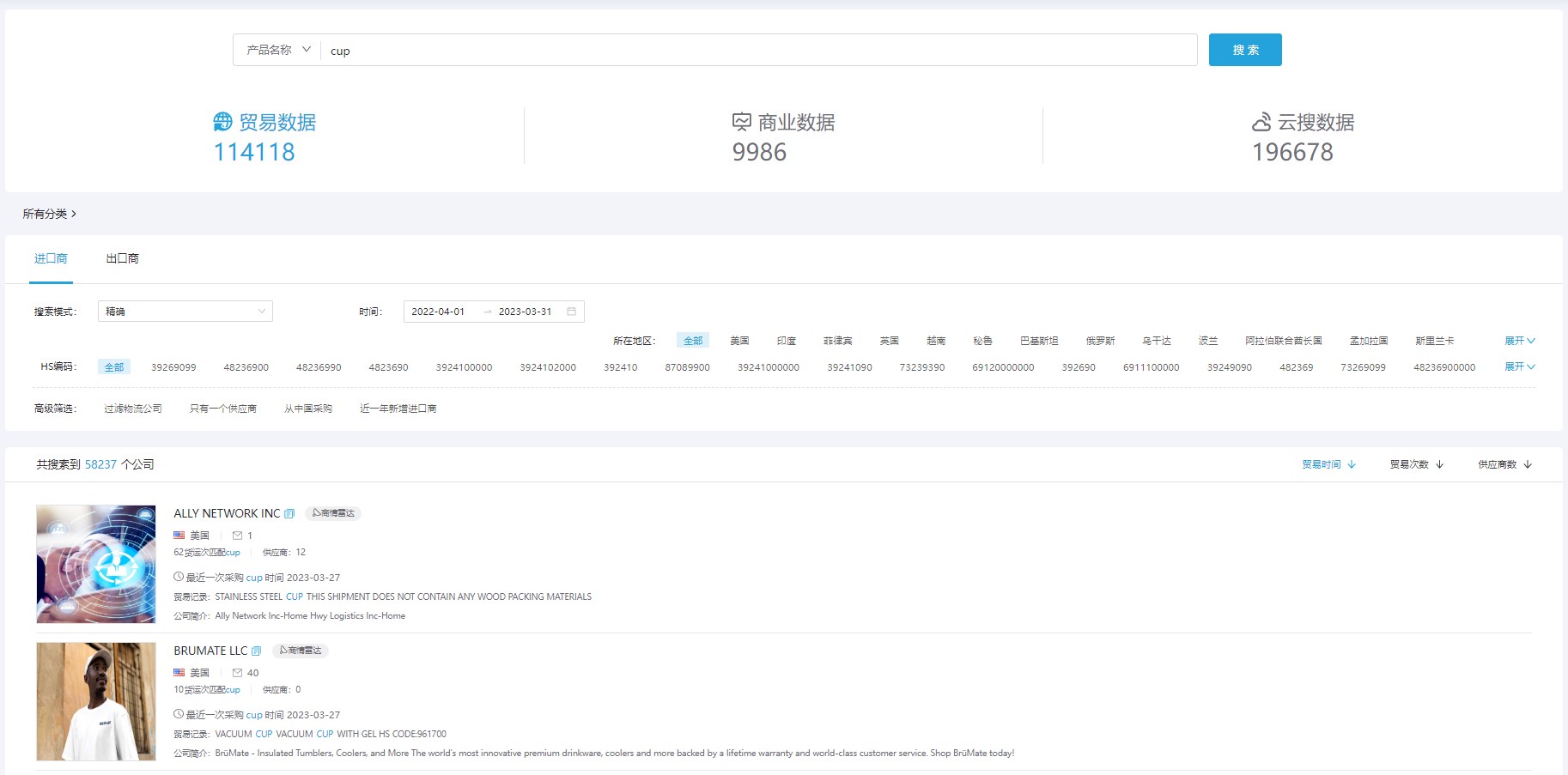Click 商情雷达 badge for ALLY NETWORK INC
This screenshot has width=1568, height=775.
pos(333,513)
